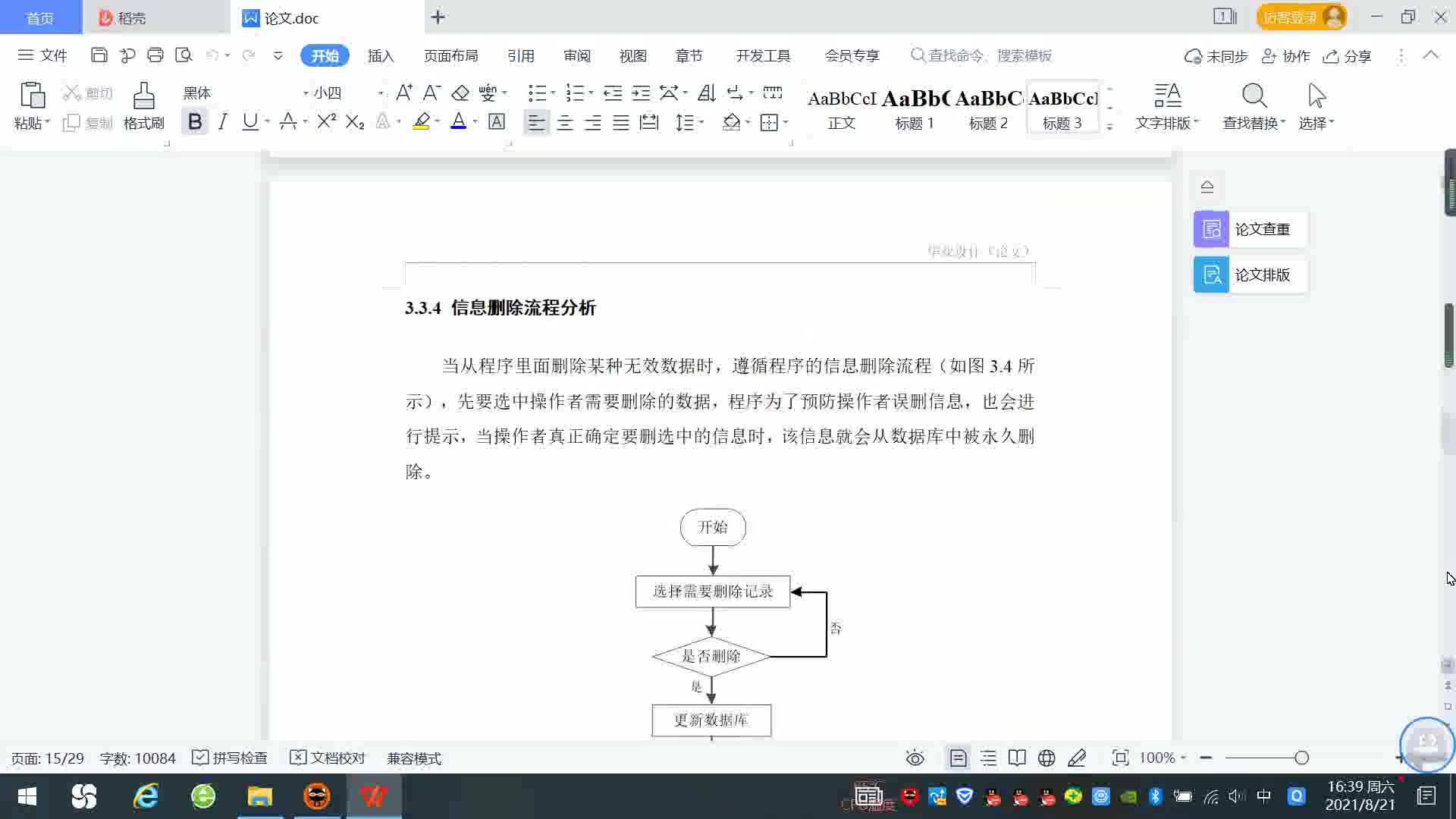The image size is (1456, 819).
Task: Switch to the 插入 ribbon tab
Action: coord(381,56)
